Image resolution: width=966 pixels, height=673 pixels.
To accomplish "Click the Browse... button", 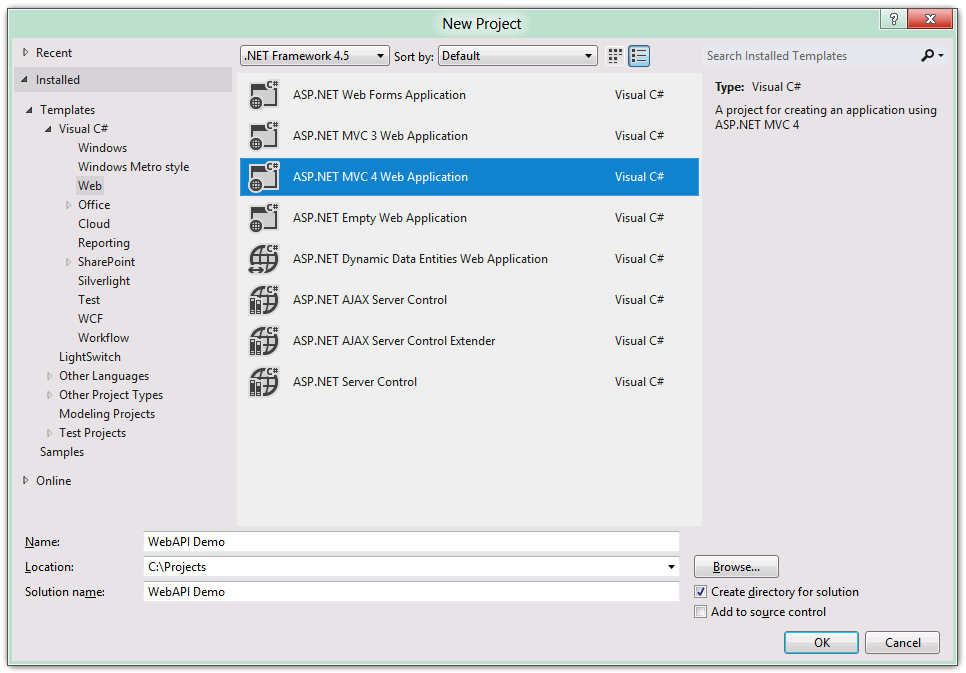I will pyautogui.click(x=736, y=567).
